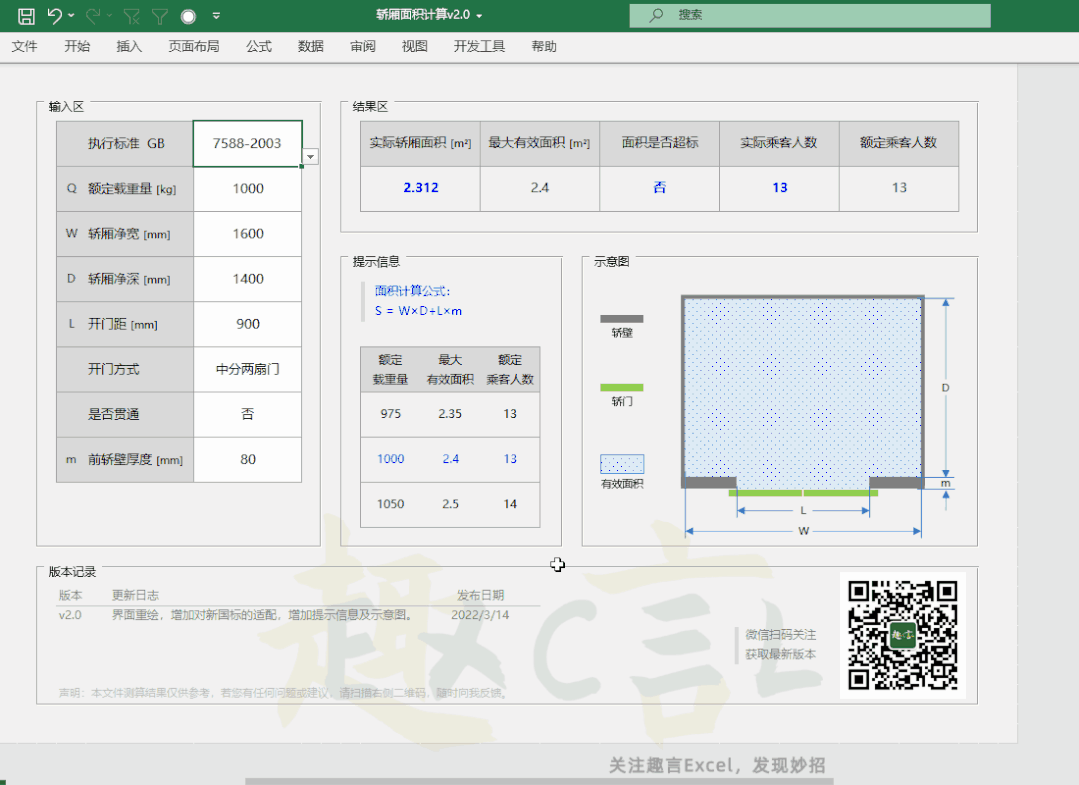Click the 最大有效面积 result value 2.4

pyautogui.click(x=540, y=188)
